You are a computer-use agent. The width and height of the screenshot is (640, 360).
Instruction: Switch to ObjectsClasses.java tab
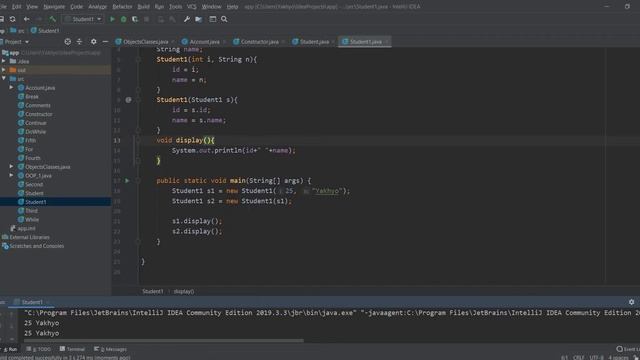(145, 42)
